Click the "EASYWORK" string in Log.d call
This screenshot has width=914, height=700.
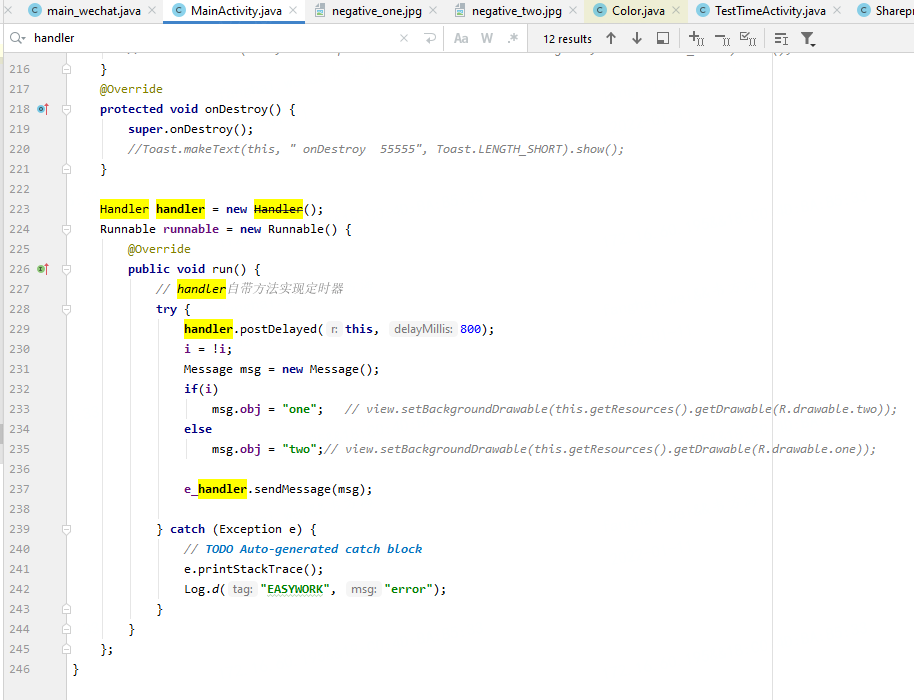tap(295, 589)
